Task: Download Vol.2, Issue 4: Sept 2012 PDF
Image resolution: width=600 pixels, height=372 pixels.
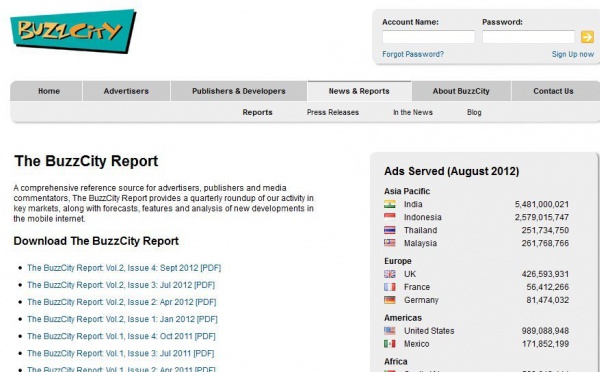Action: pyautogui.click(x=124, y=268)
